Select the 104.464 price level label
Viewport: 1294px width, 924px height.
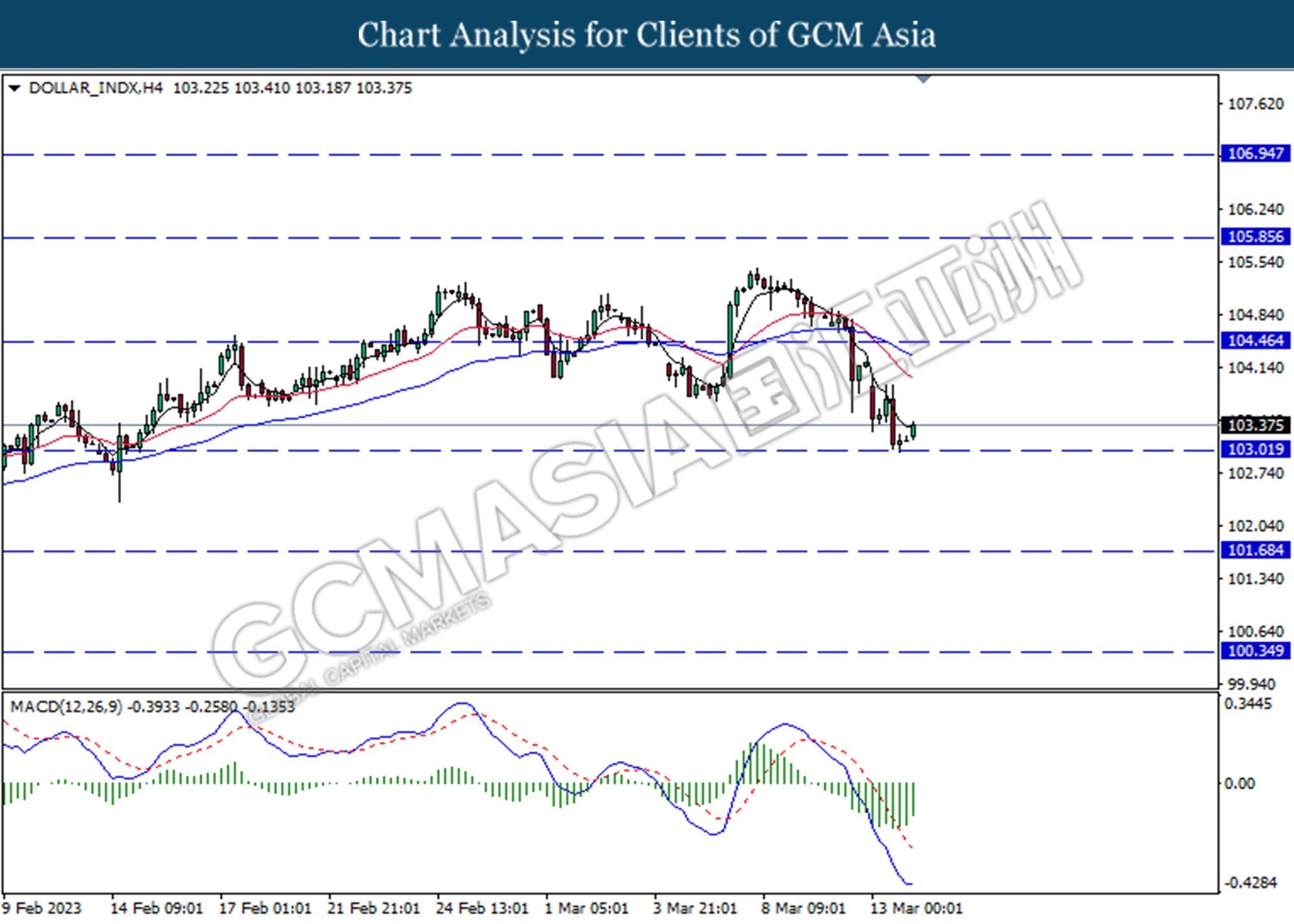point(1255,340)
